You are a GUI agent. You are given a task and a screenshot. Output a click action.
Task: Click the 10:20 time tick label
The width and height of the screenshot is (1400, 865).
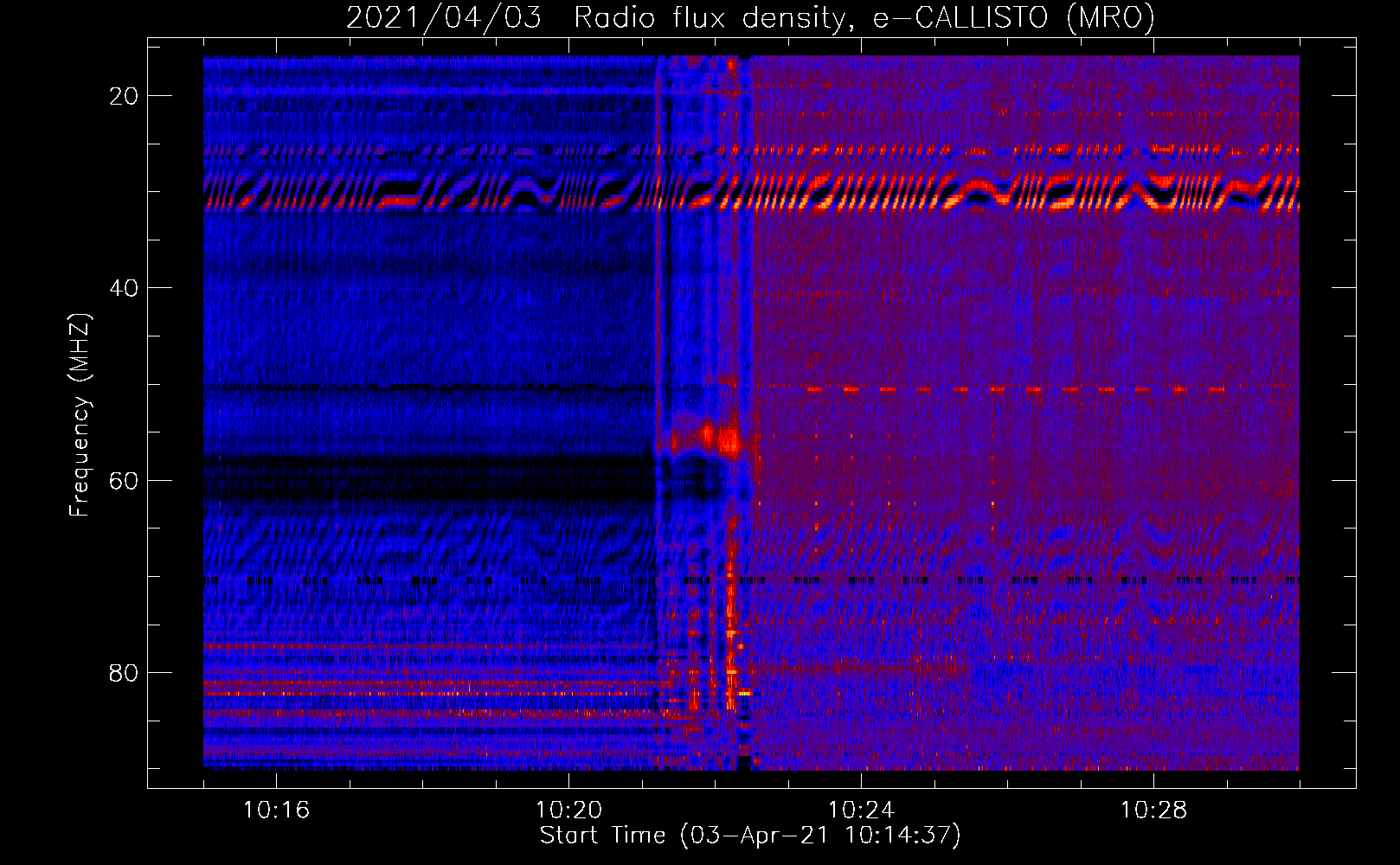[568, 811]
